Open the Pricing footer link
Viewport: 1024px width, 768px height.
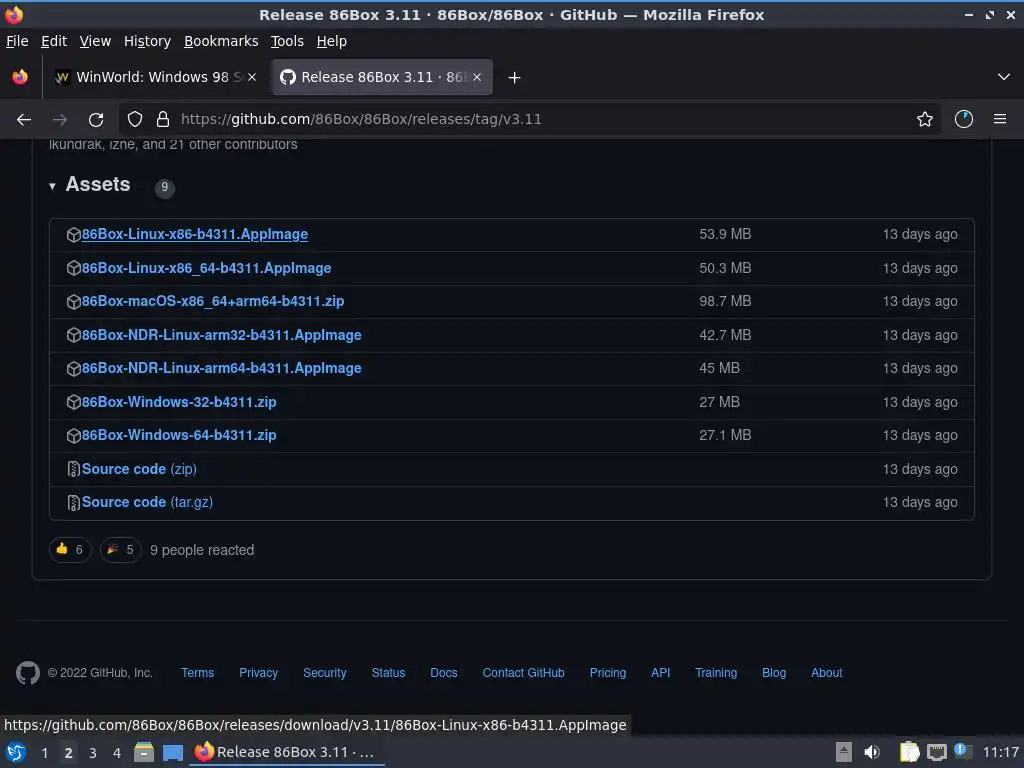click(608, 673)
